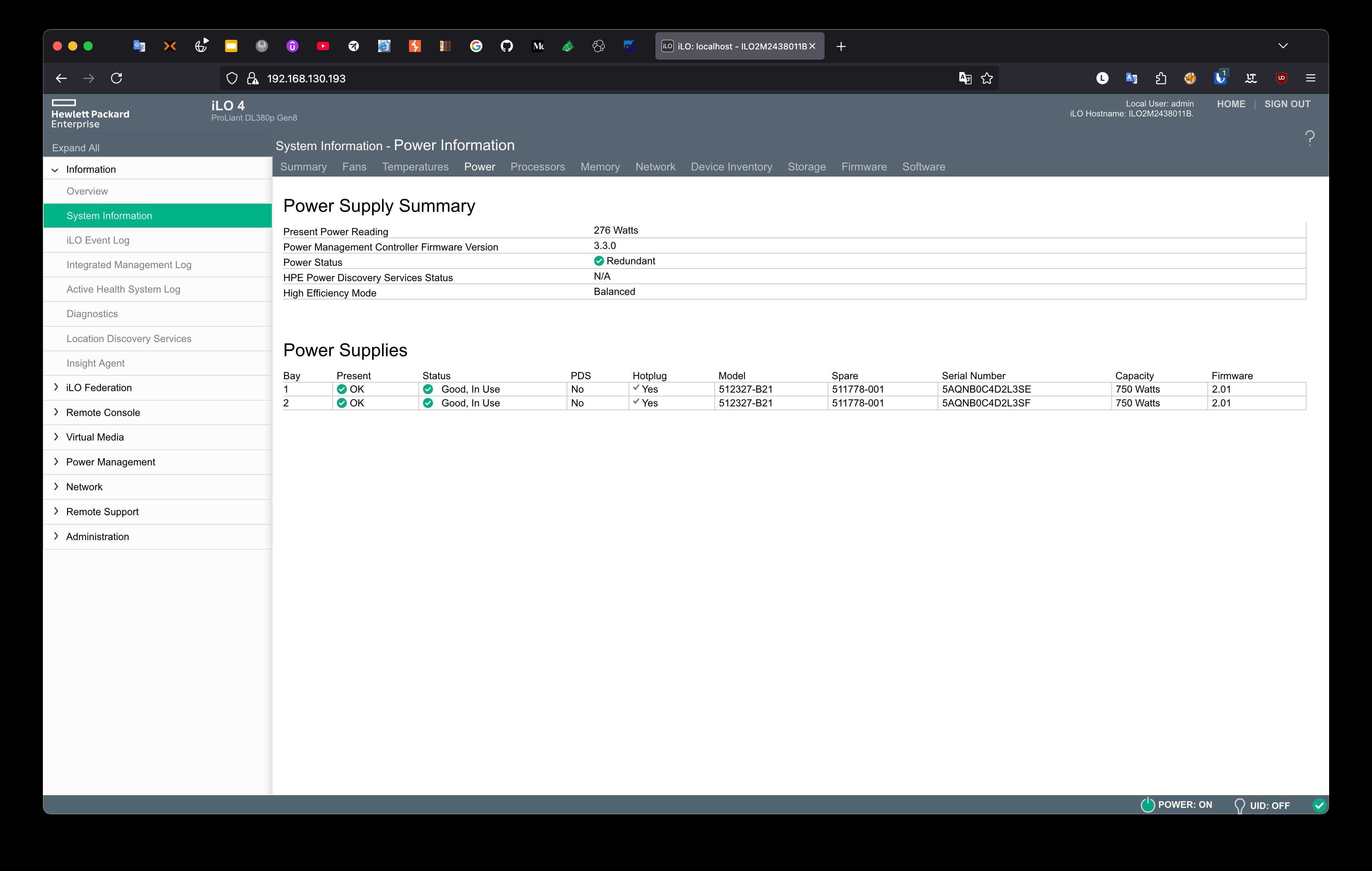1372x871 pixels.
Task: Open the uBlock Origin extension icon
Action: [1281, 78]
